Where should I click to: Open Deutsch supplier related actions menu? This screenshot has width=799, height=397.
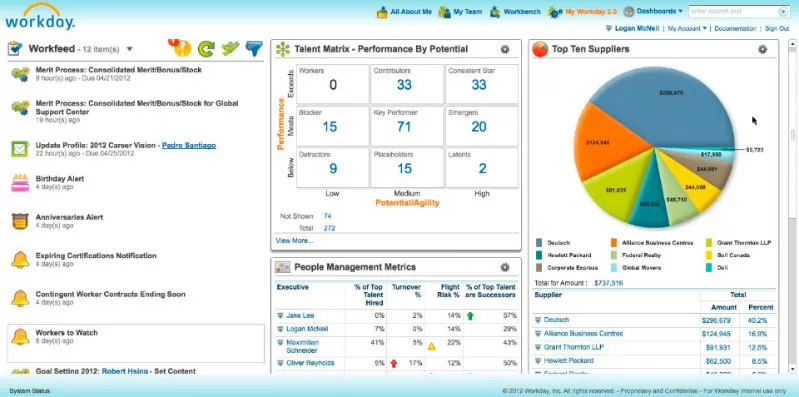pos(538,320)
